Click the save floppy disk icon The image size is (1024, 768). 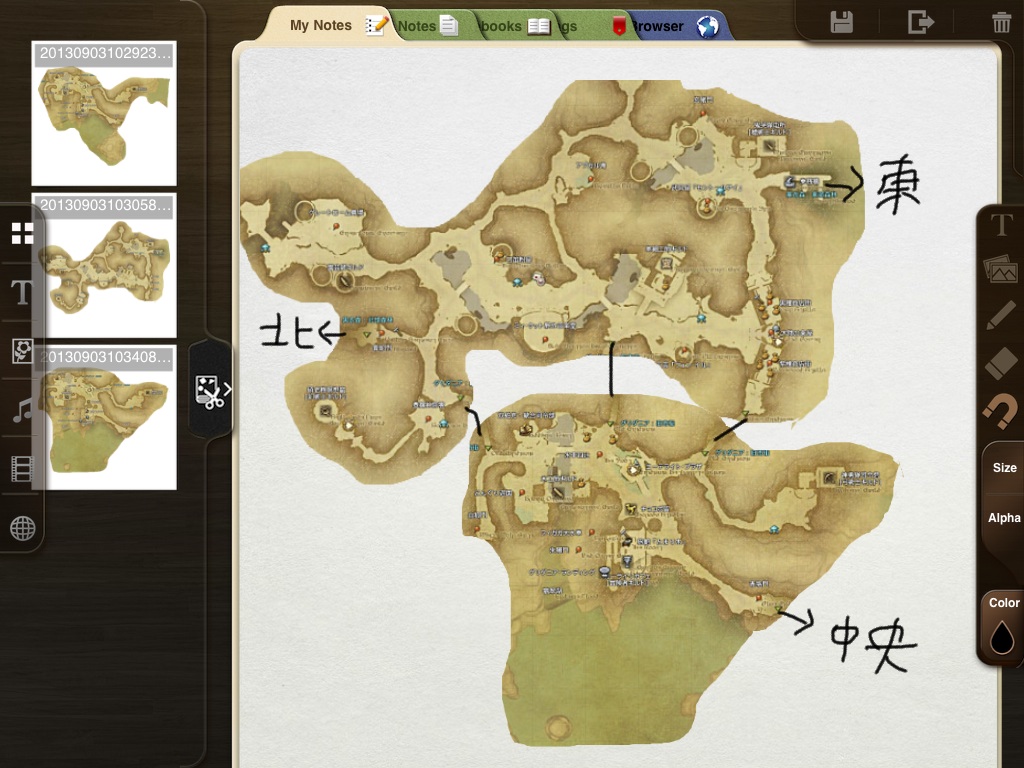coord(842,22)
